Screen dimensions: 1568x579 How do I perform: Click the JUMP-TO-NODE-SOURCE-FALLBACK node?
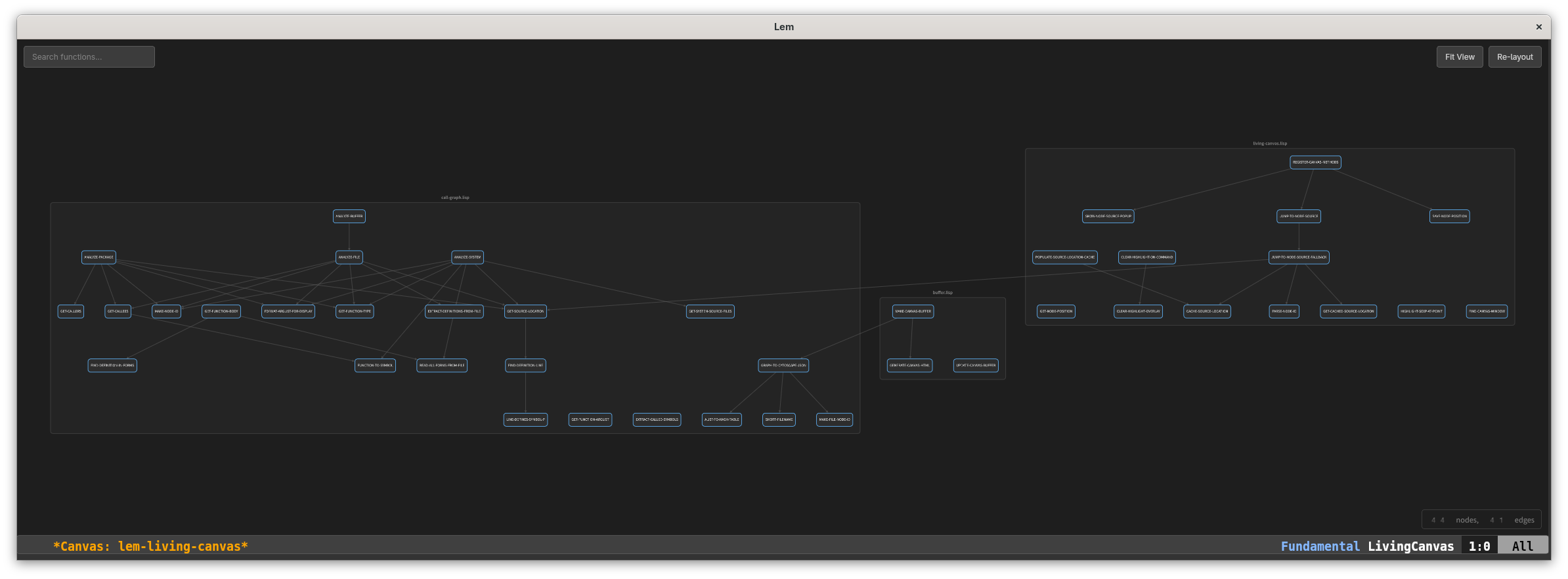(x=1298, y=257)
